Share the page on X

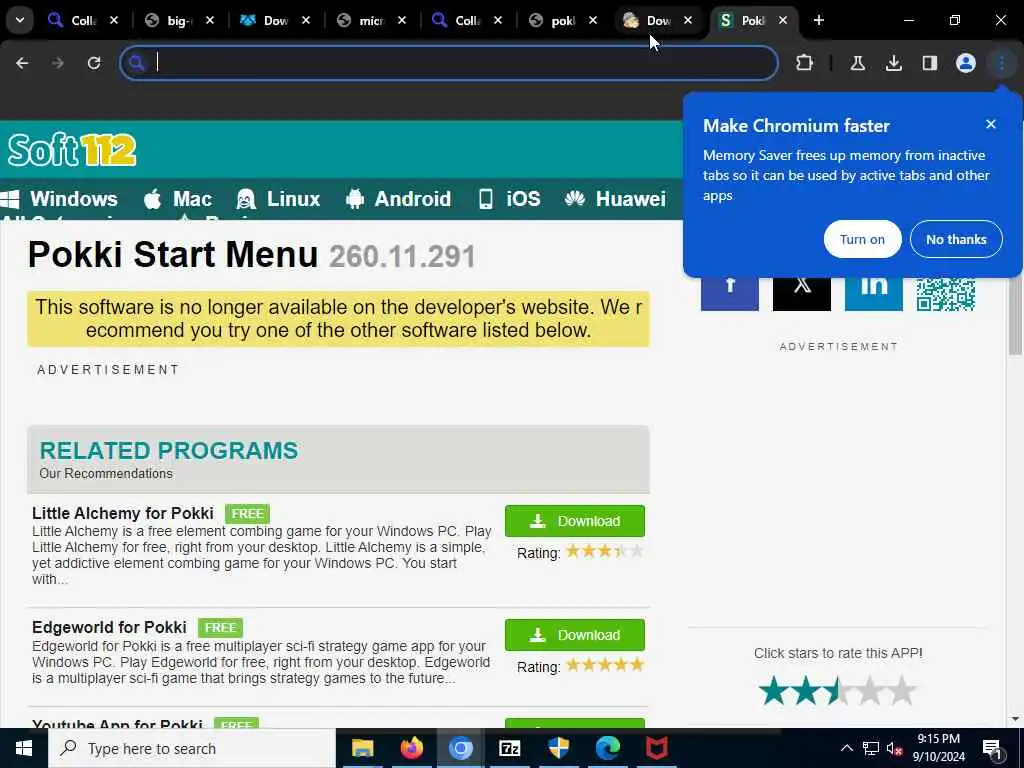[802, 293]
